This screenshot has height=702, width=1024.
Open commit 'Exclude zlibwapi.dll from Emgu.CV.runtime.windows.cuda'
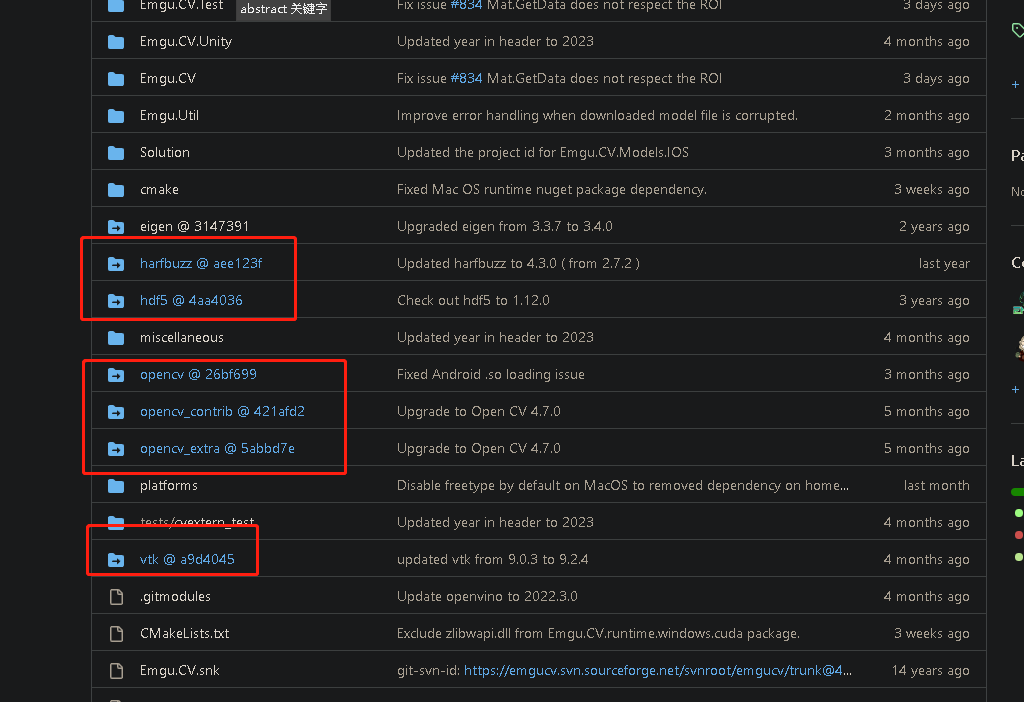[x=598, y=633]
